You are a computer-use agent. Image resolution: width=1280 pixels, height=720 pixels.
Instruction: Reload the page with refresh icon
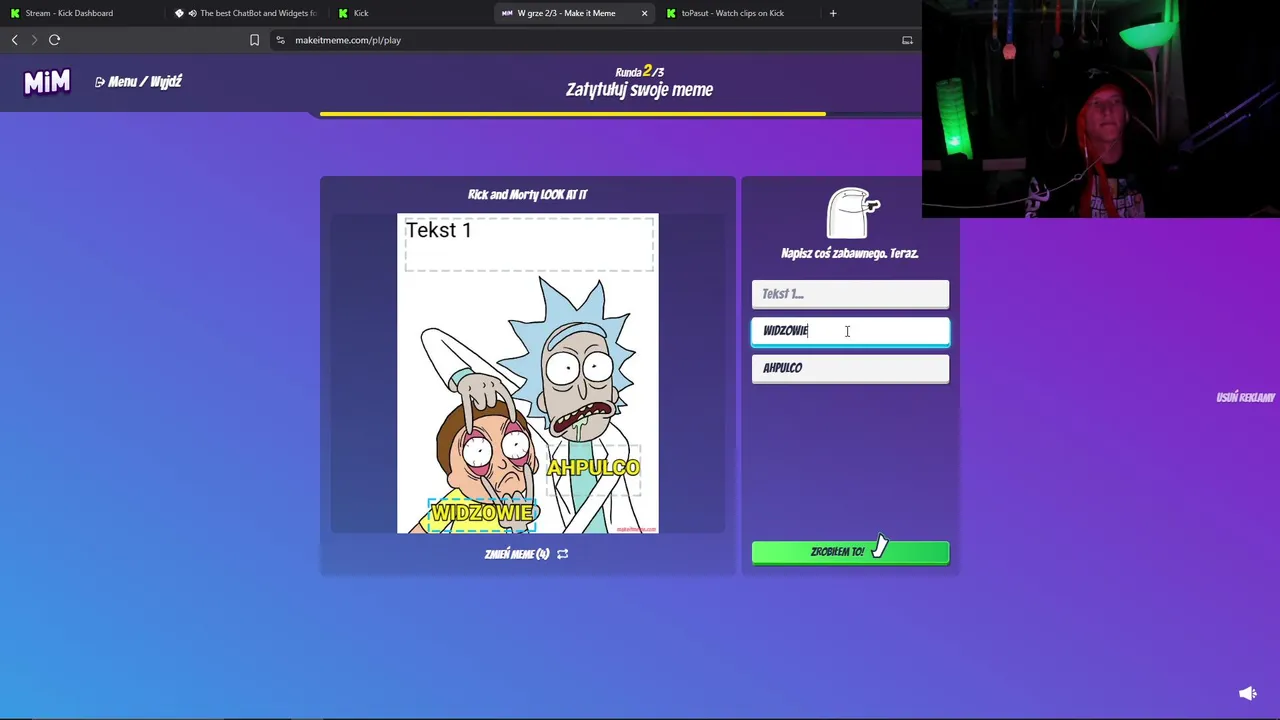(x=55, y=40)
